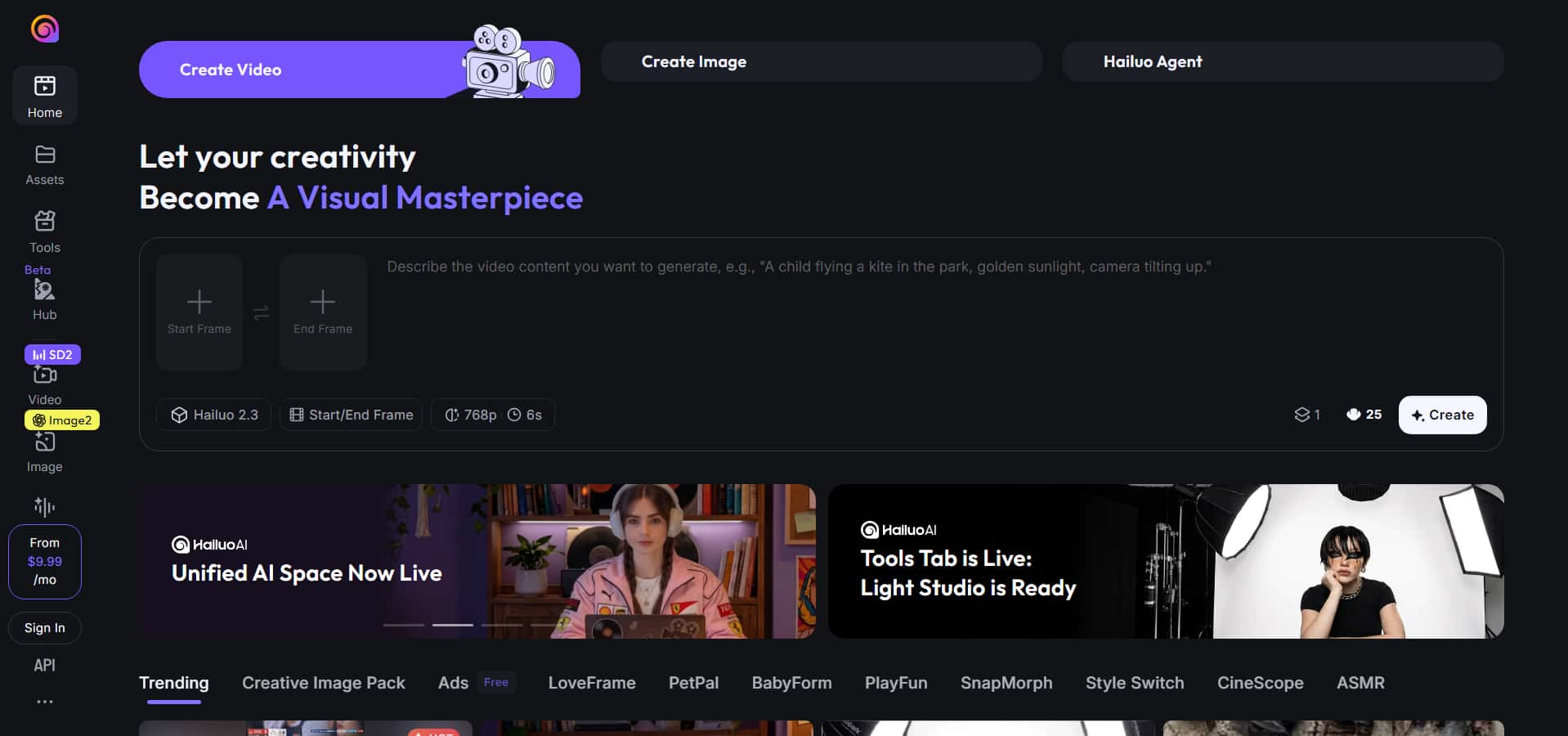
Task: Click the Free badge next to Ads
Action: (x=496, y=682)
